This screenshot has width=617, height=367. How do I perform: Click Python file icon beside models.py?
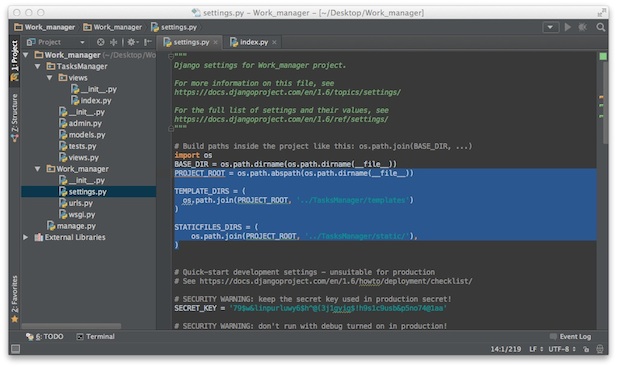tap(63, 135)
